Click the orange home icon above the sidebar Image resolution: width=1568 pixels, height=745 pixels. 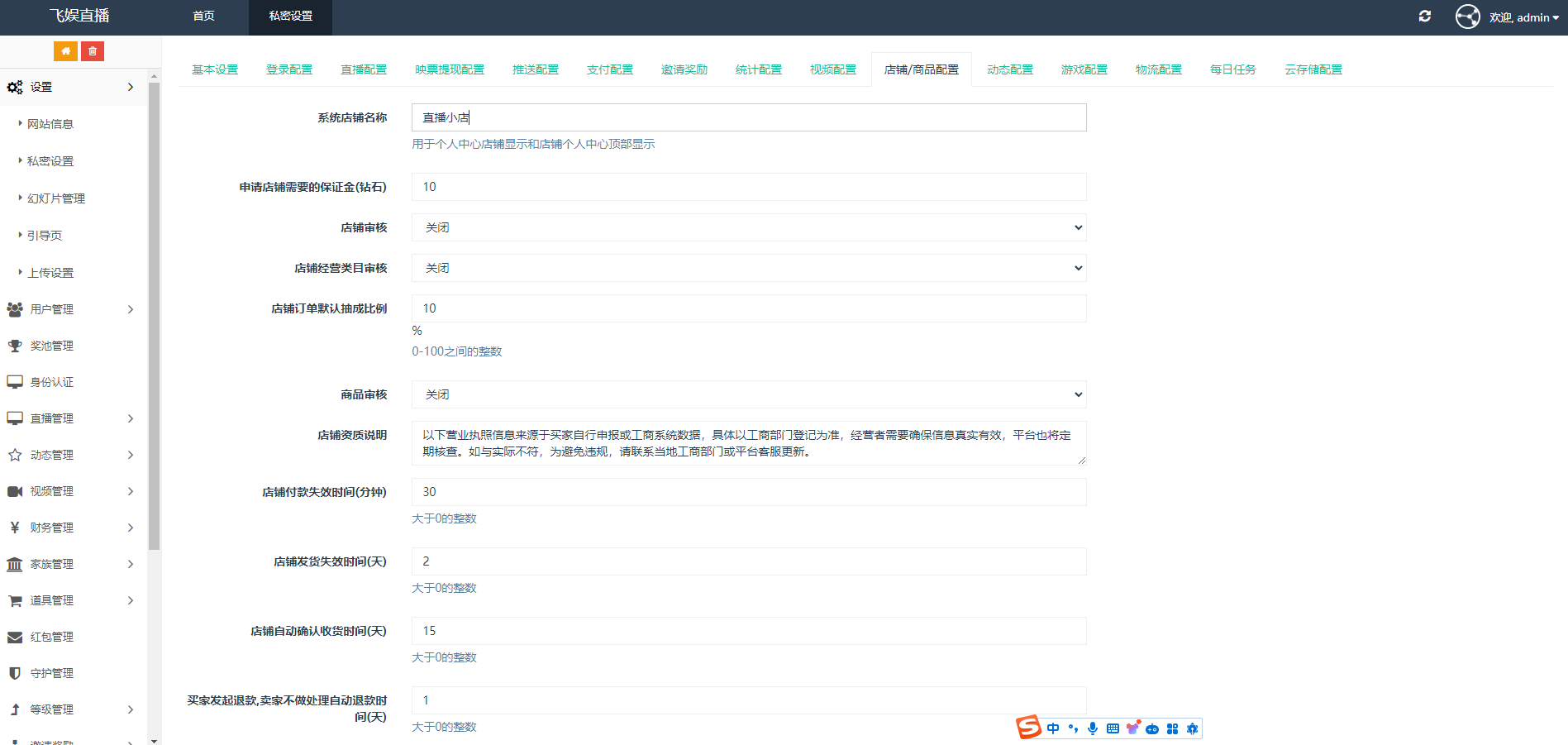(x=65, y=50)
